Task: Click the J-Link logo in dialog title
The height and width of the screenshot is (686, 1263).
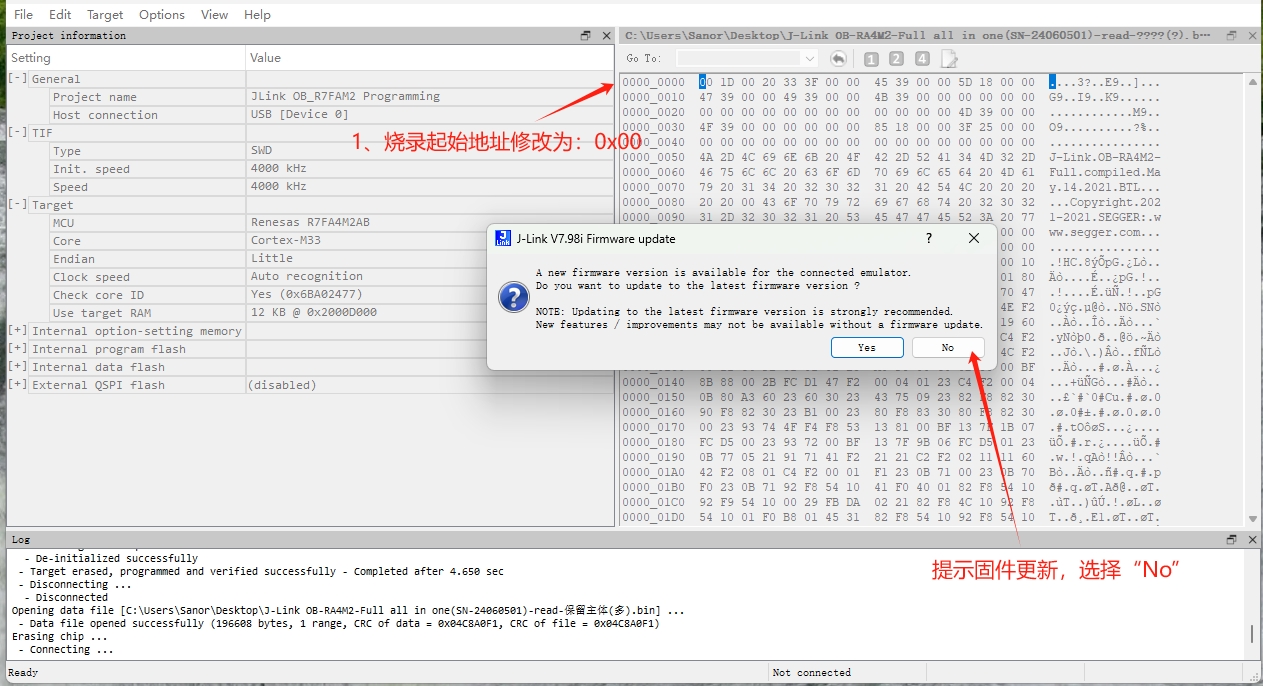Action: coord(504,239)
